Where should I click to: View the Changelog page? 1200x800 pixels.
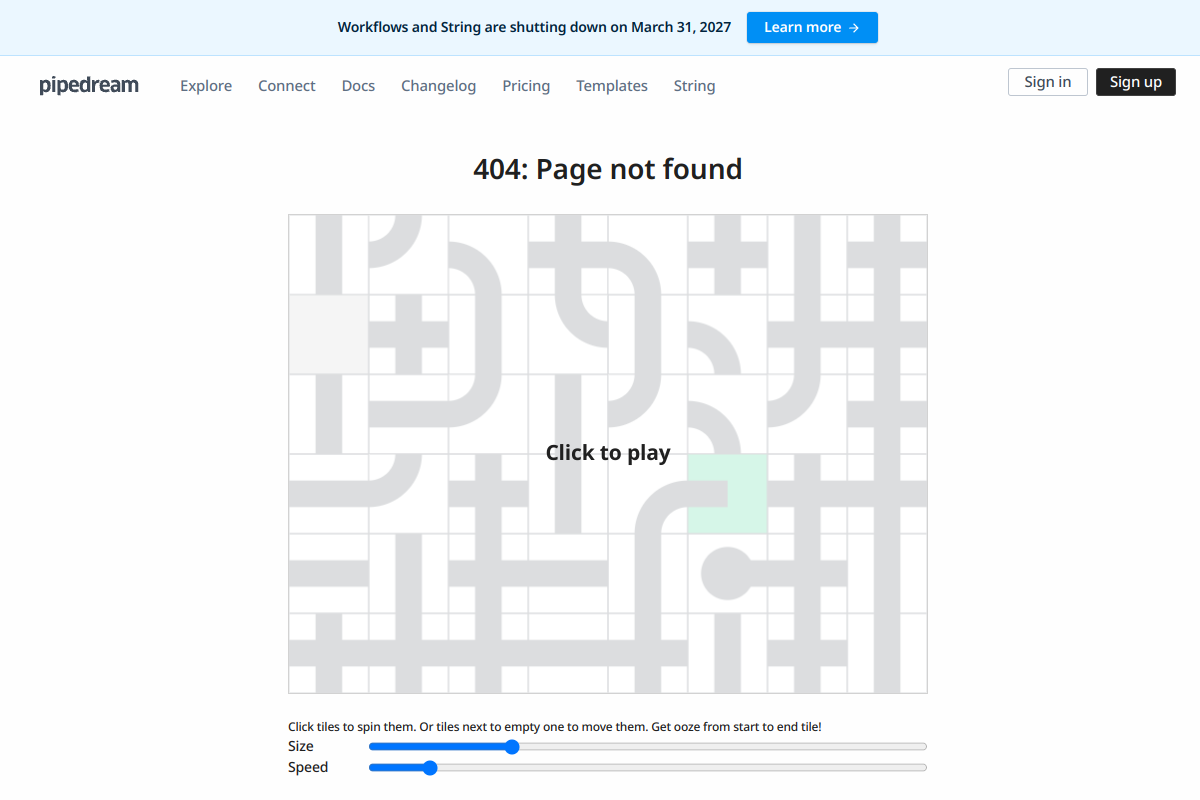(x=439, y=86)
